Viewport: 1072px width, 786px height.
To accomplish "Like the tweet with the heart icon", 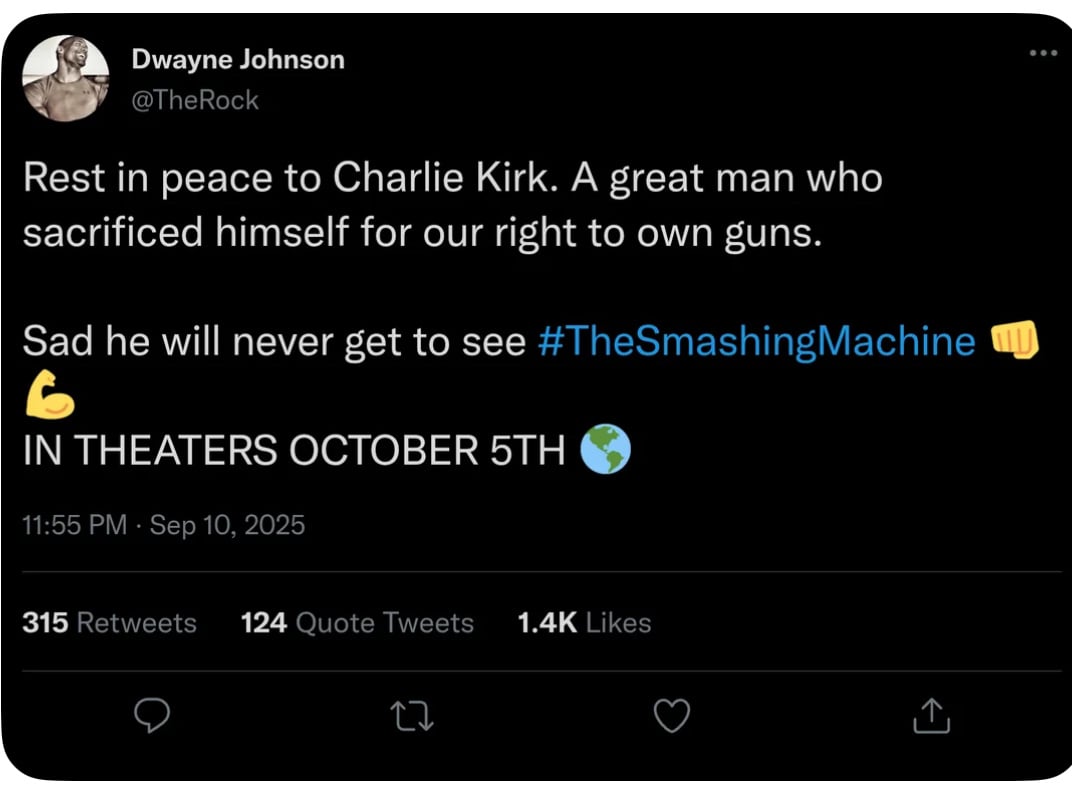I will pyautogui.click(x=671, y=715).
